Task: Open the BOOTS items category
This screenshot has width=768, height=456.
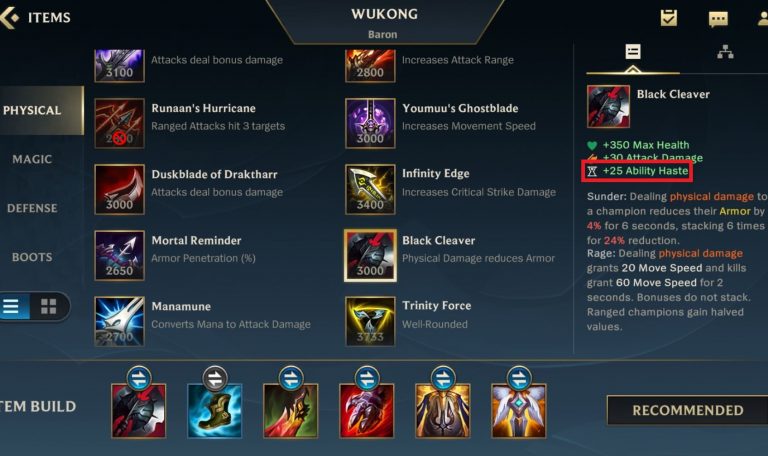Action: (x=32, y=257)
